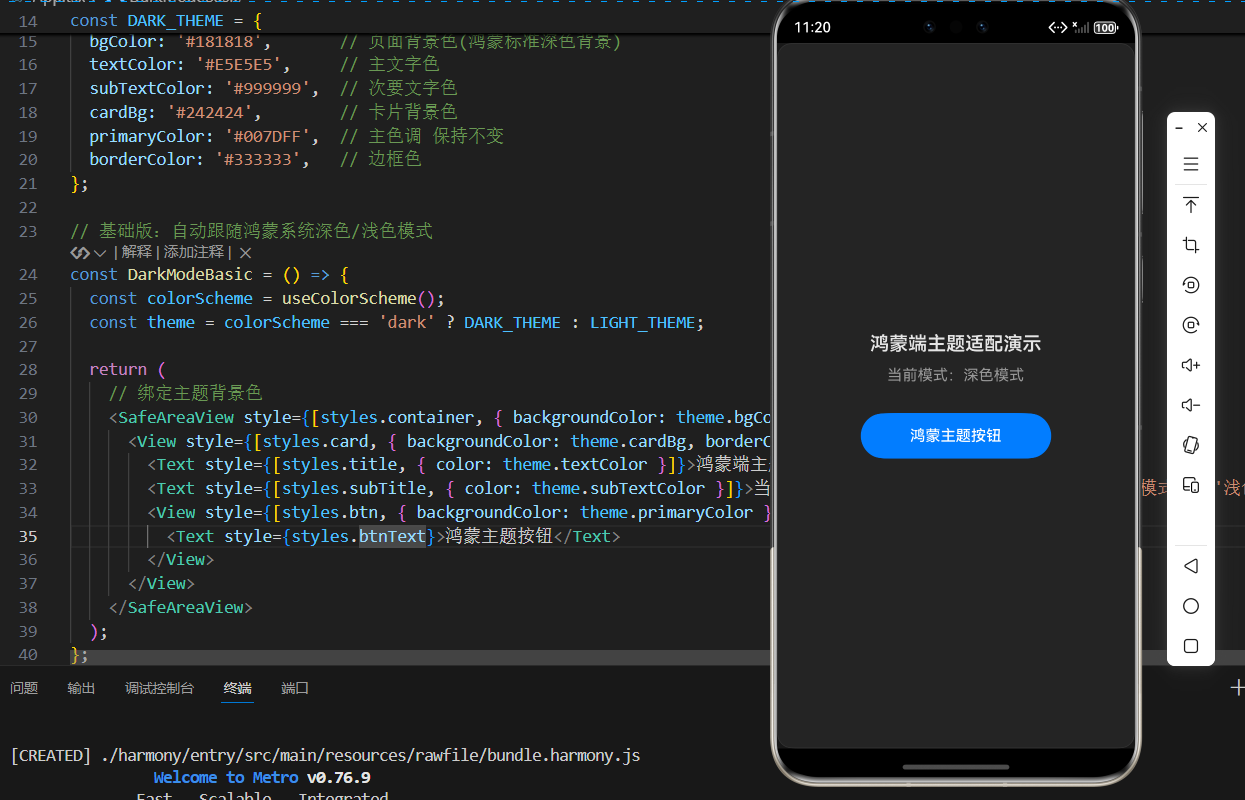This screenshot has height=800, width=1245.
Task: Close the emulator toolbar panel
Action: (x=1202, y=128)
